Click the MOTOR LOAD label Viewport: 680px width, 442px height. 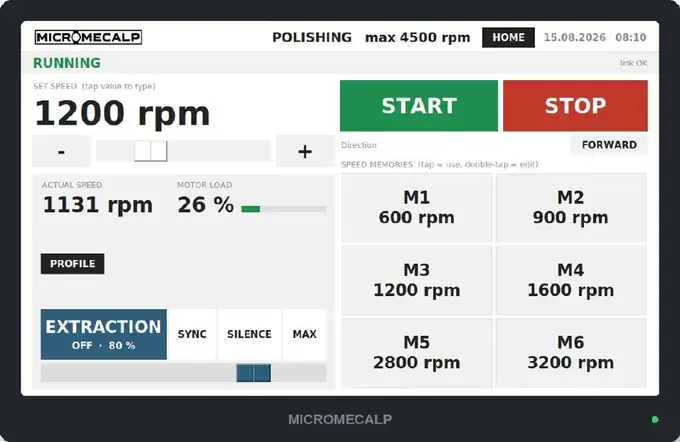(x=205, y=185)
